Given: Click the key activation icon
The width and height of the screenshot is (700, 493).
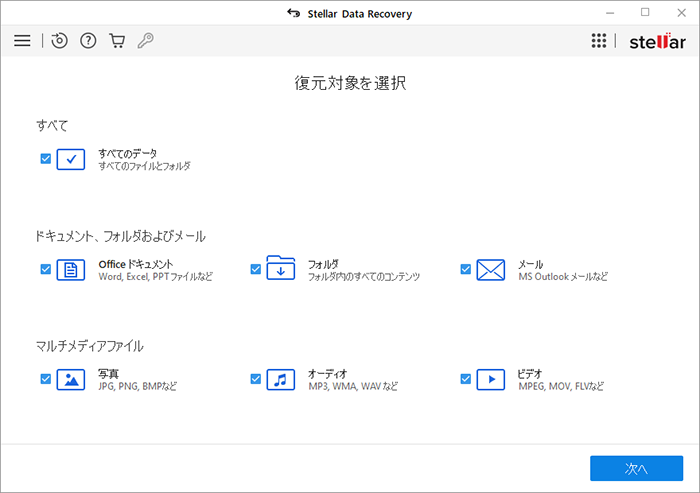Looking at the screenshot, I should (145, 41).
